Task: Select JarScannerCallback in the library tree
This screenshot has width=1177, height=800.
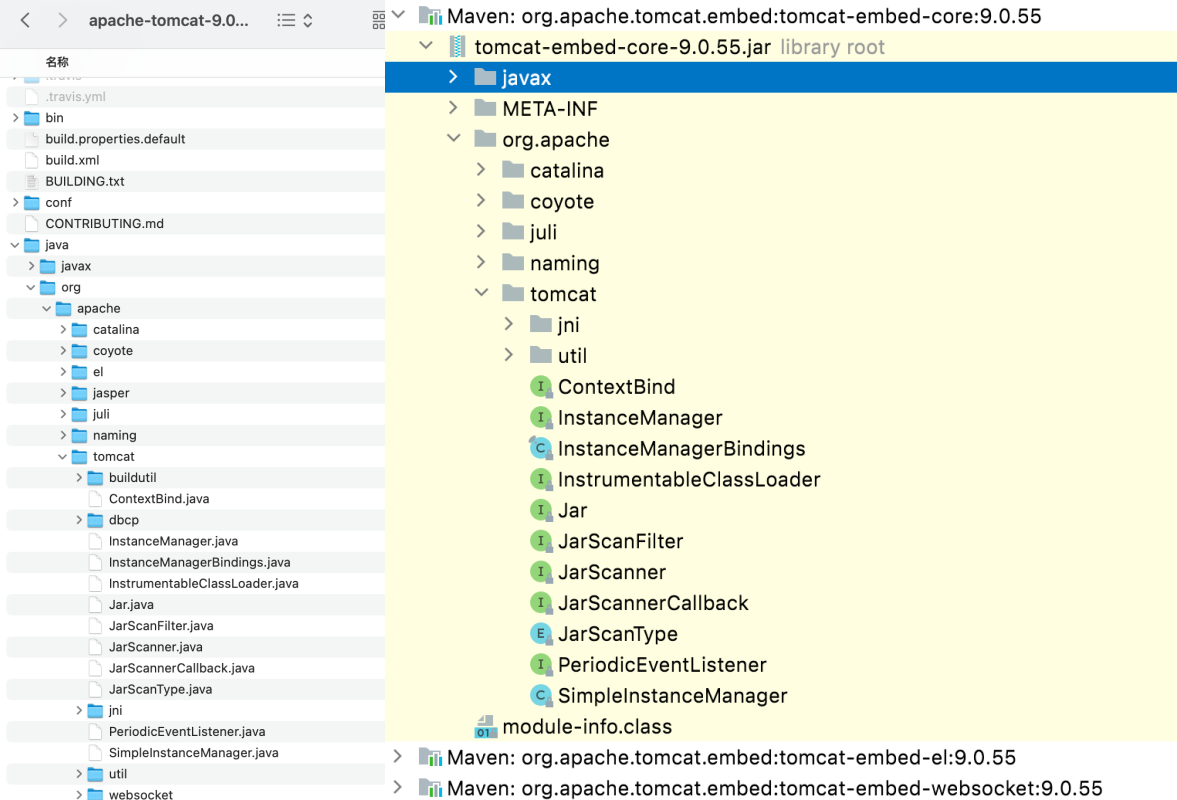Action: coord(652,603)
